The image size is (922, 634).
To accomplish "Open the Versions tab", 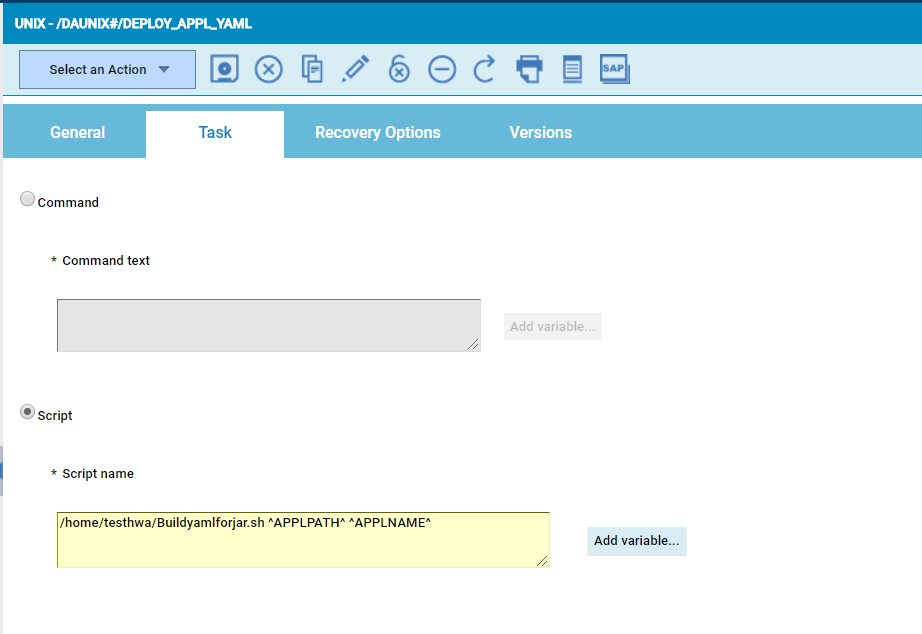I will point(540,133).
